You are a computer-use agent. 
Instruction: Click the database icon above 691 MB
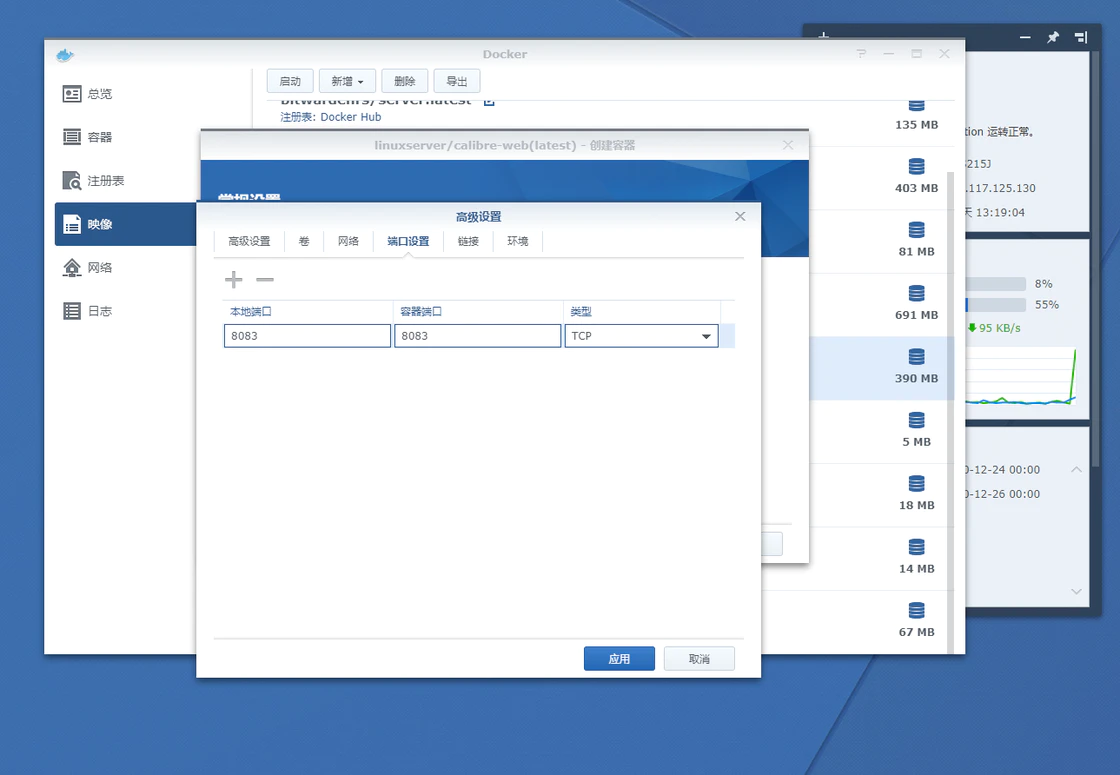[x=916, y=294]
